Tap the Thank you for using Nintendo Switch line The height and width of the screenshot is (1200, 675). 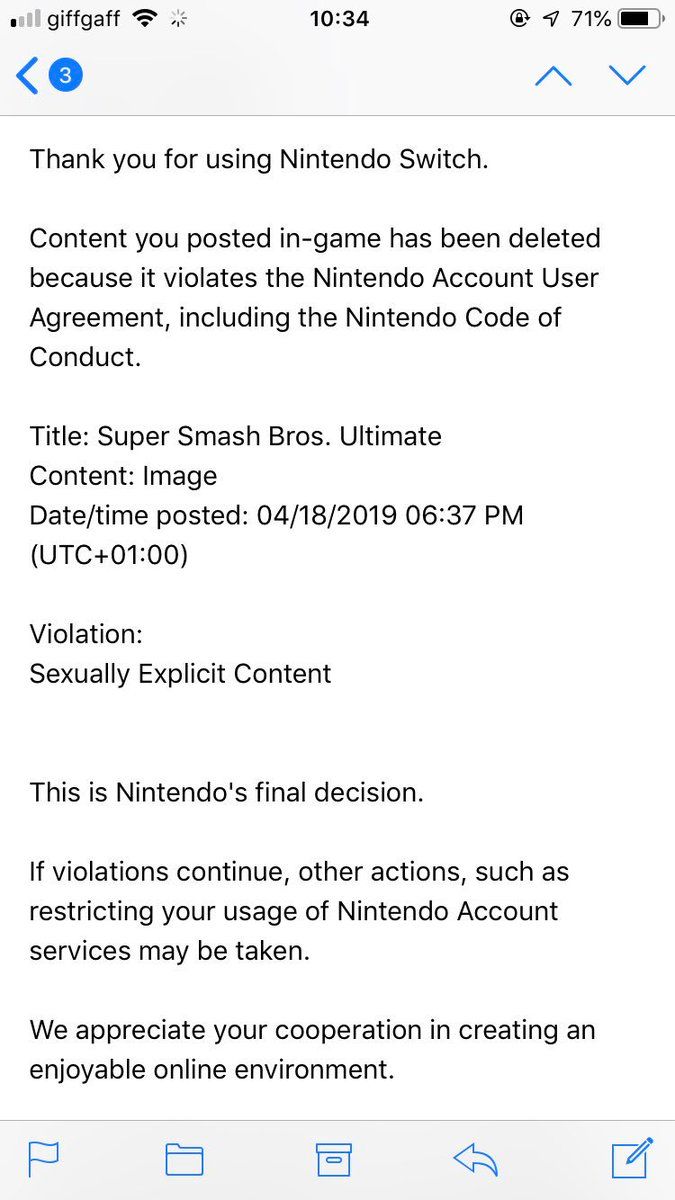coord(259,159)
